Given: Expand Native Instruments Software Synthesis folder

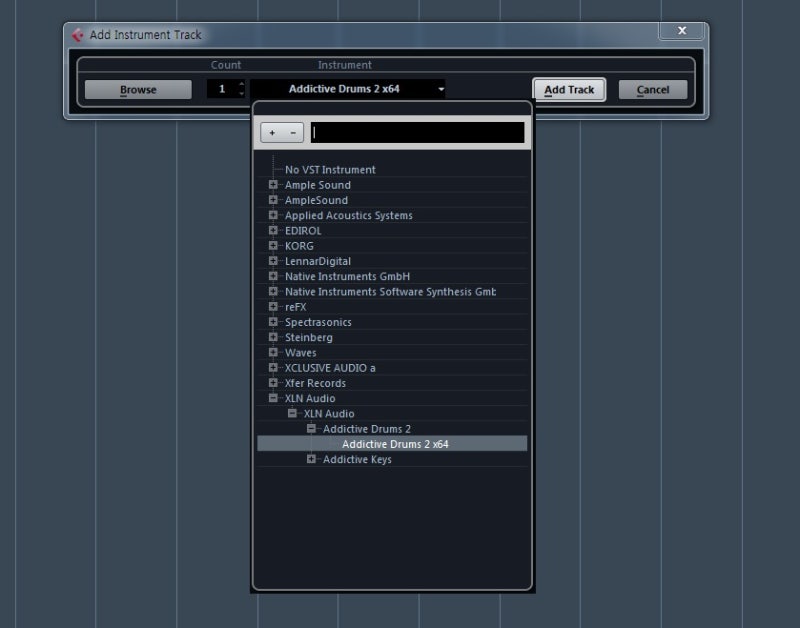Looking at the screenshot, I should pyautogui.click(x=273, y=291).
